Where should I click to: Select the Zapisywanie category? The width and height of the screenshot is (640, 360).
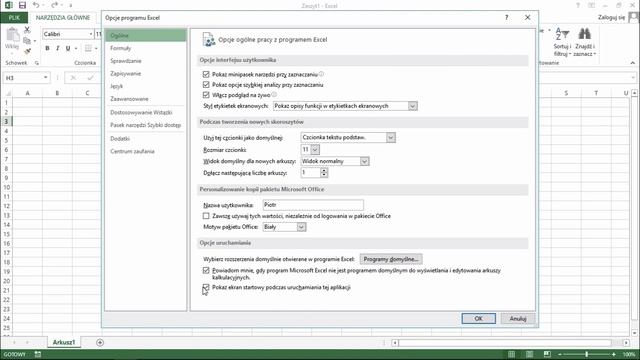click(145, 73)
